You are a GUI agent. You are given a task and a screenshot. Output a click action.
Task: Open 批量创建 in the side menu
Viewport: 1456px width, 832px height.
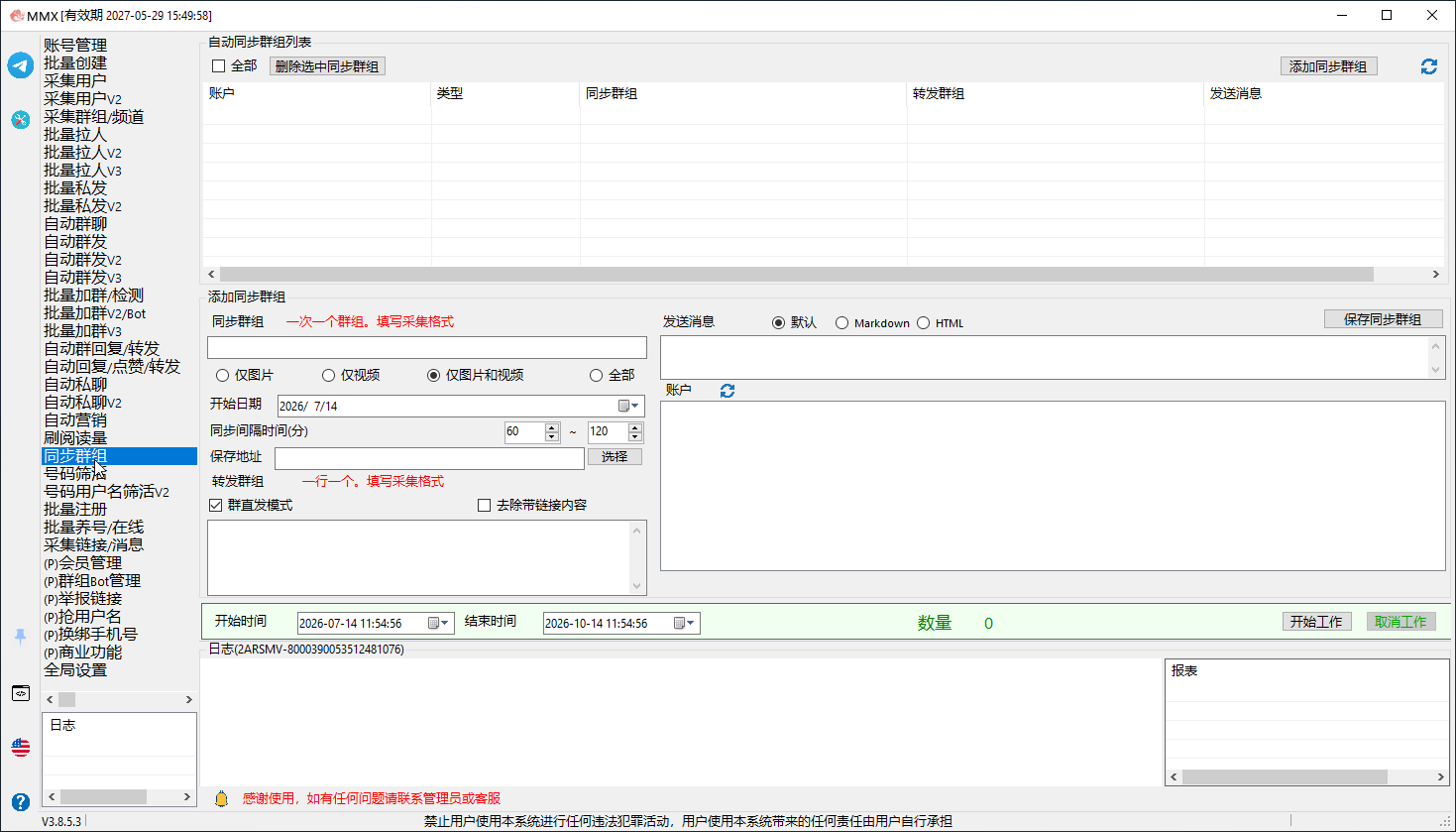75,63
